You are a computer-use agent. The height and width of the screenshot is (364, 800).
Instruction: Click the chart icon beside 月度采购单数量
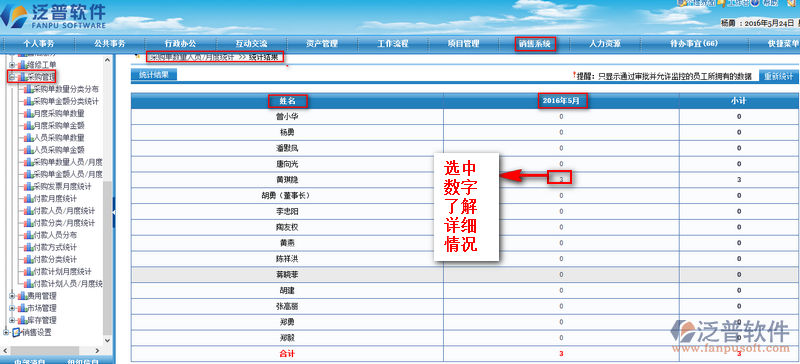[28, 113]
